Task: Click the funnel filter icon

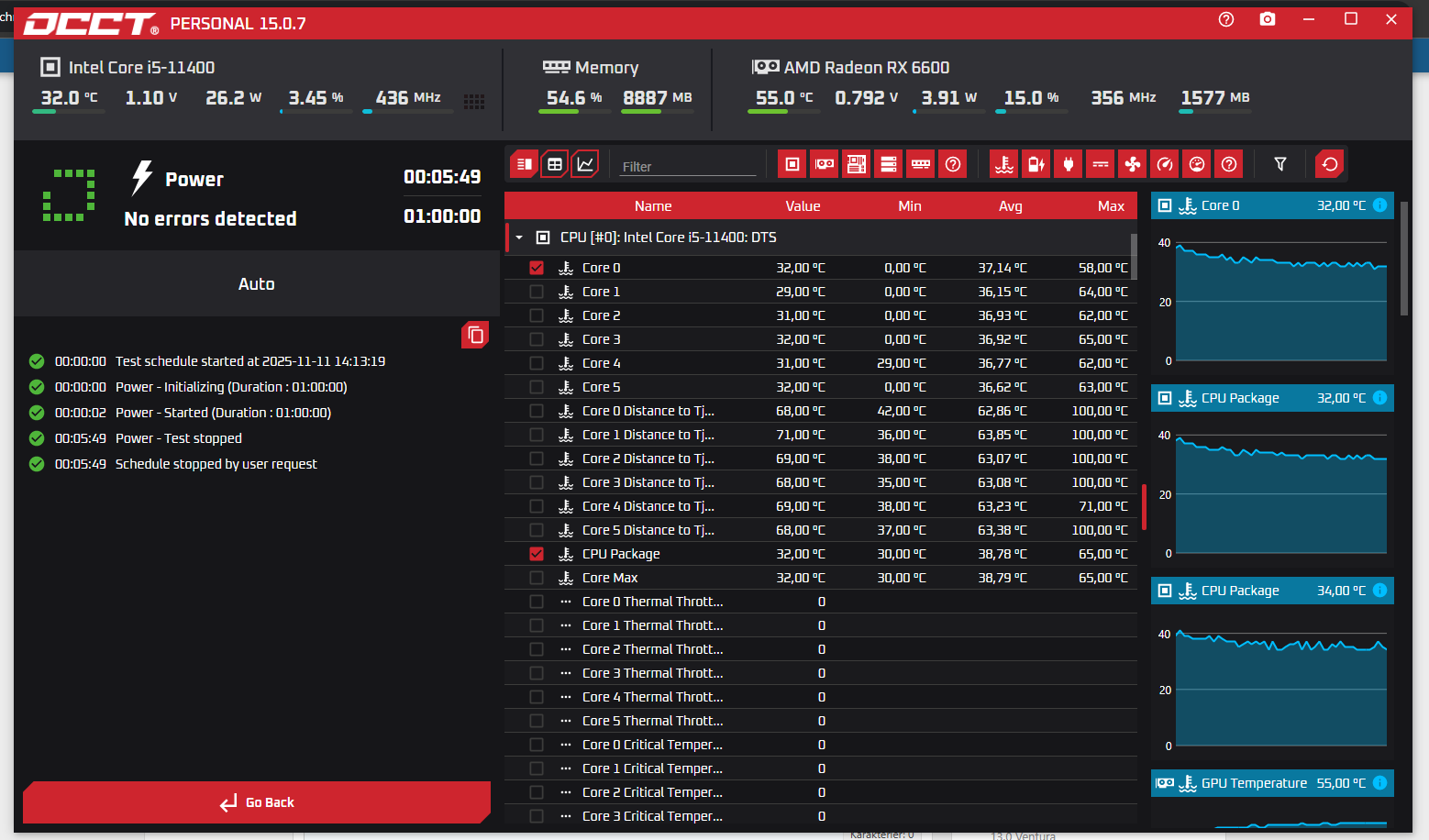Action: [x=1280, y=164]
